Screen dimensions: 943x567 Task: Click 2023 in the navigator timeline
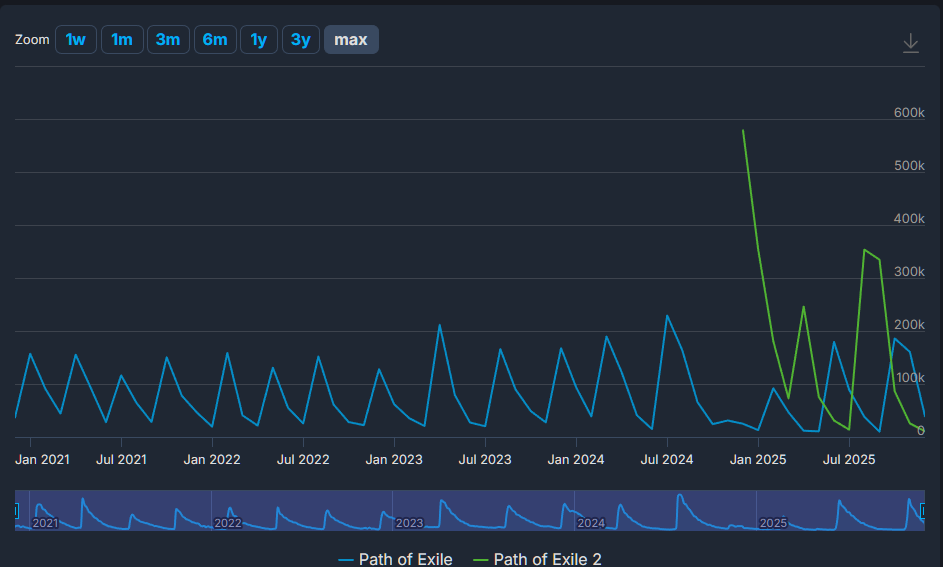[410, 523]
